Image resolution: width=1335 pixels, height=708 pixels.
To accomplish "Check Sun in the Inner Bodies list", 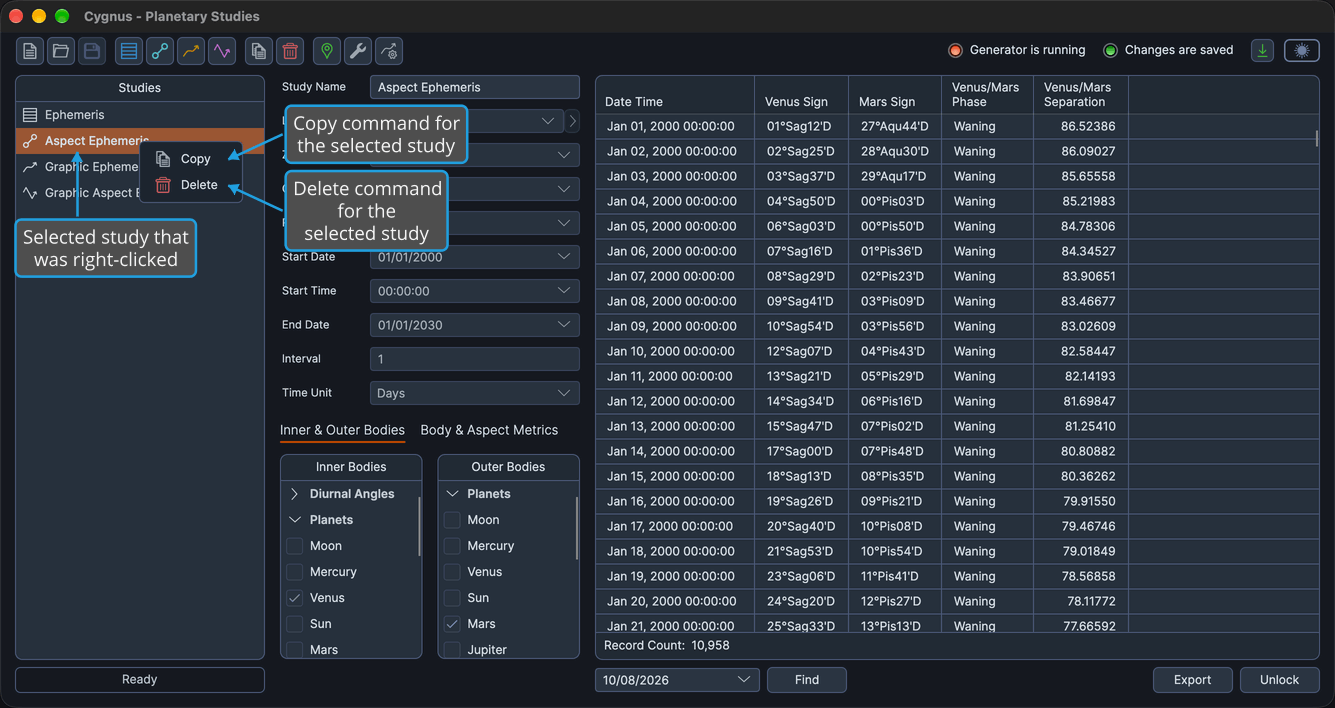I will tap(295, 624).
